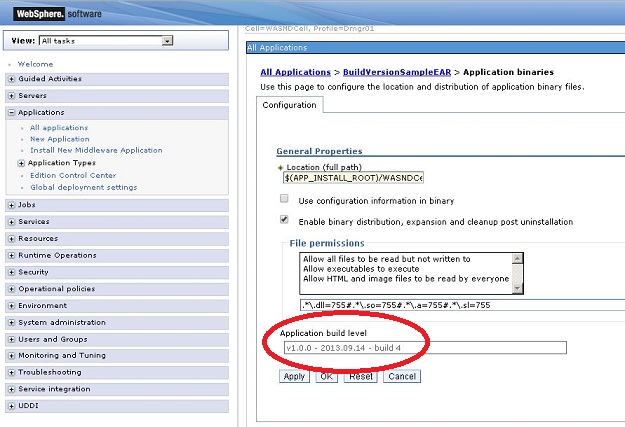The image size is (625, 427).
Task: Check Use configuration information in binary
Action: tap(284, 198)
